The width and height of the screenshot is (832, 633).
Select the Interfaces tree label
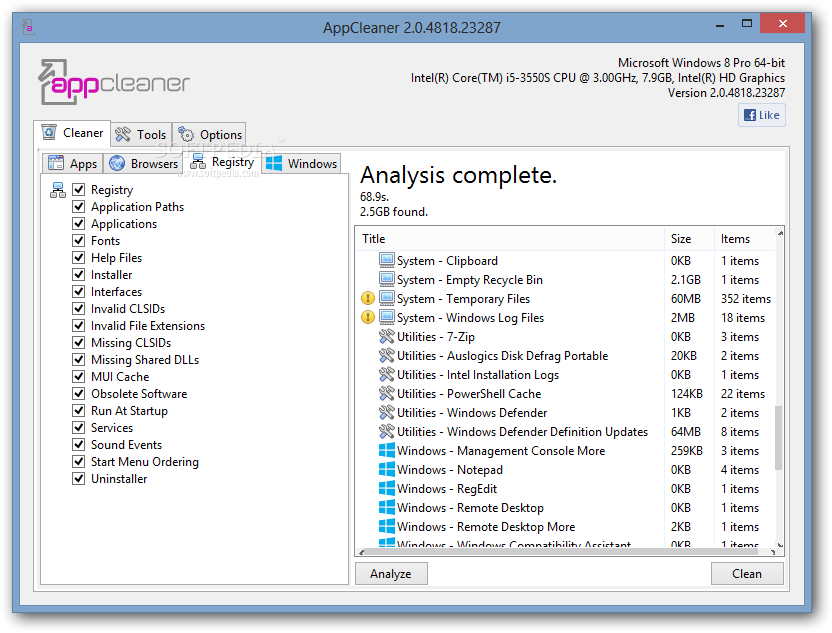tap(116, 292)
